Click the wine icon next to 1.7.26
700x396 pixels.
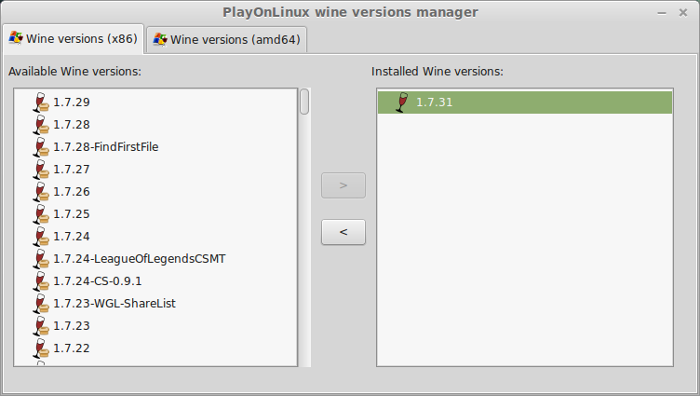pos(41,192)
